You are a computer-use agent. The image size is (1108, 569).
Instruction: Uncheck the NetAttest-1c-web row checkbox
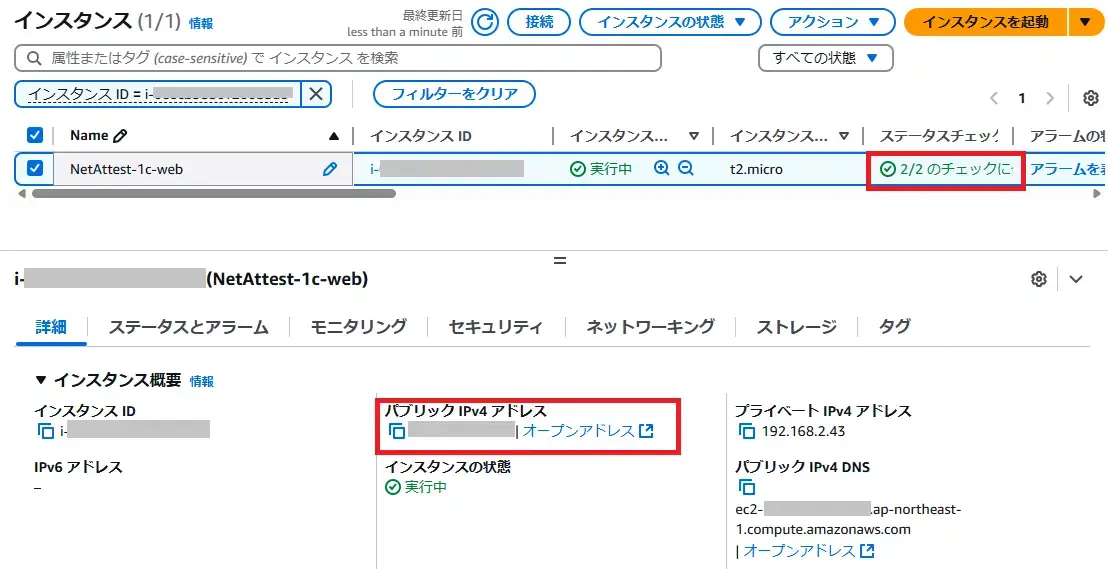pos(35,169)
